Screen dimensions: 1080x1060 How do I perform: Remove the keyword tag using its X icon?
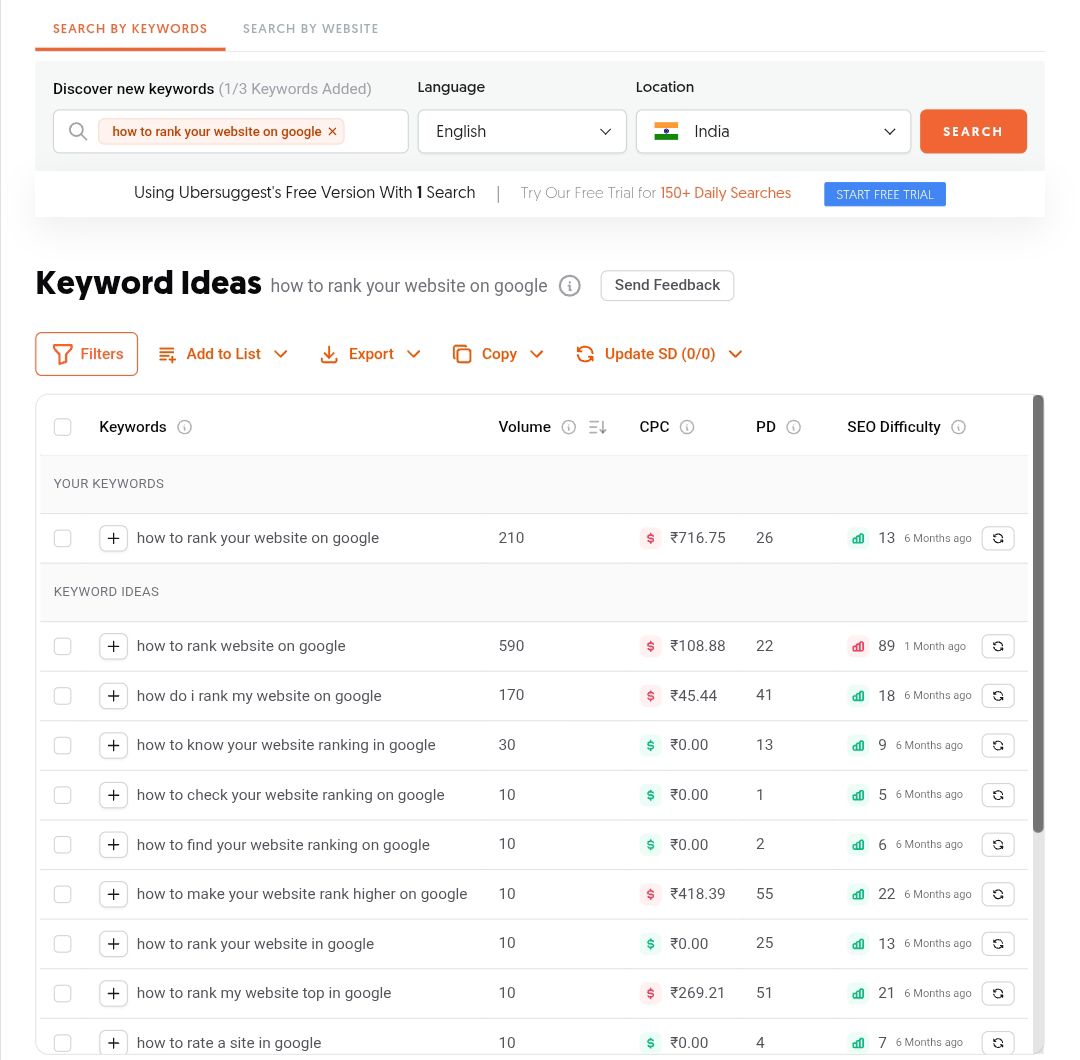click(333, 131)
